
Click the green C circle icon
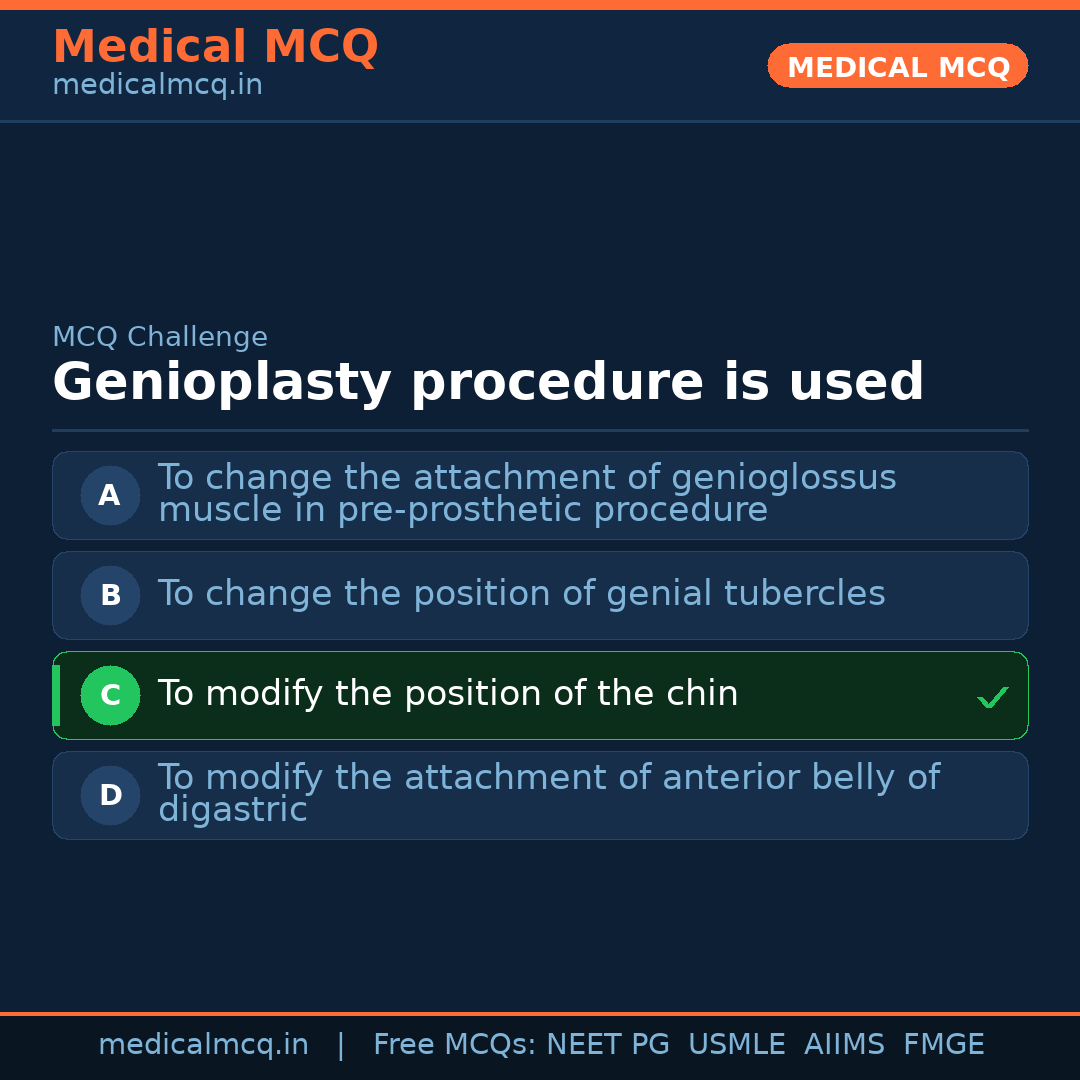tap(110, 695)
